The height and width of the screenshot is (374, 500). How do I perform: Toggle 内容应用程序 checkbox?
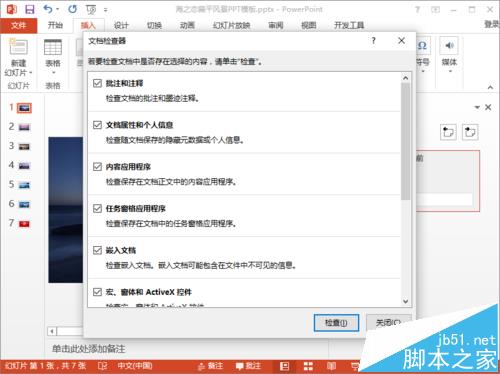click(97, 167)
